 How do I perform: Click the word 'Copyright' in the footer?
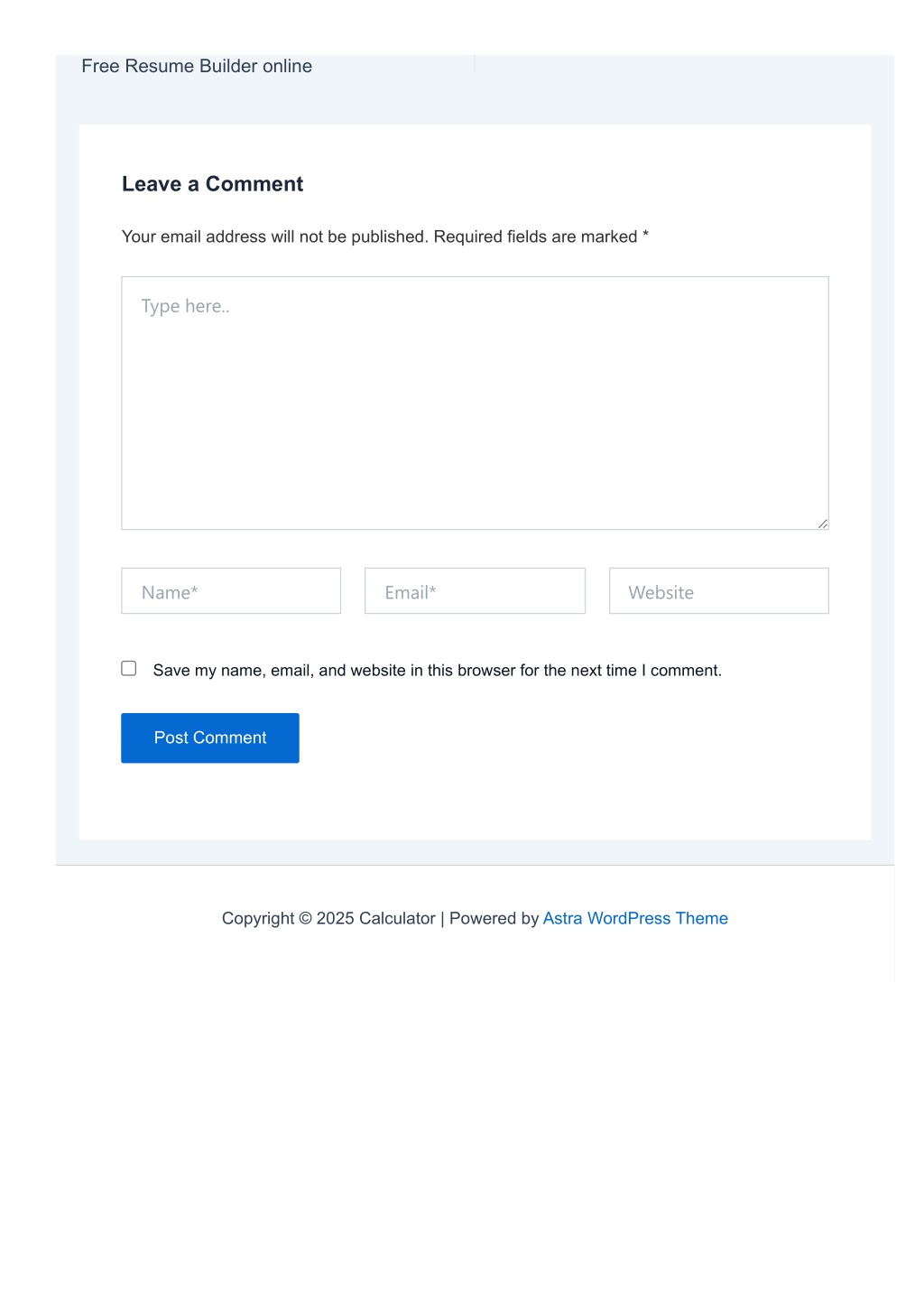[258, 918]
